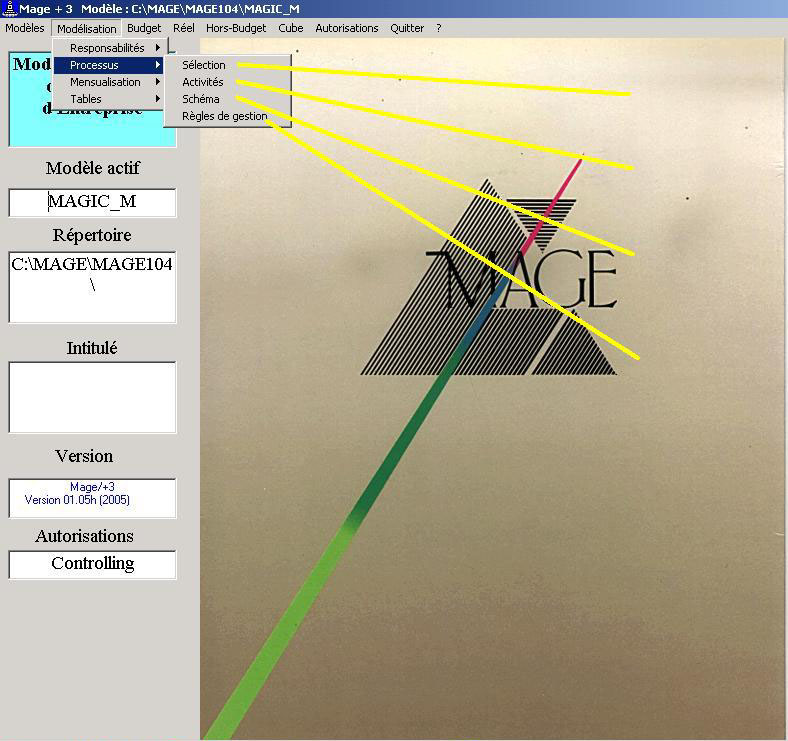
Task: Close the Modélisation menu in the menu bar
Action: (86, 29)
